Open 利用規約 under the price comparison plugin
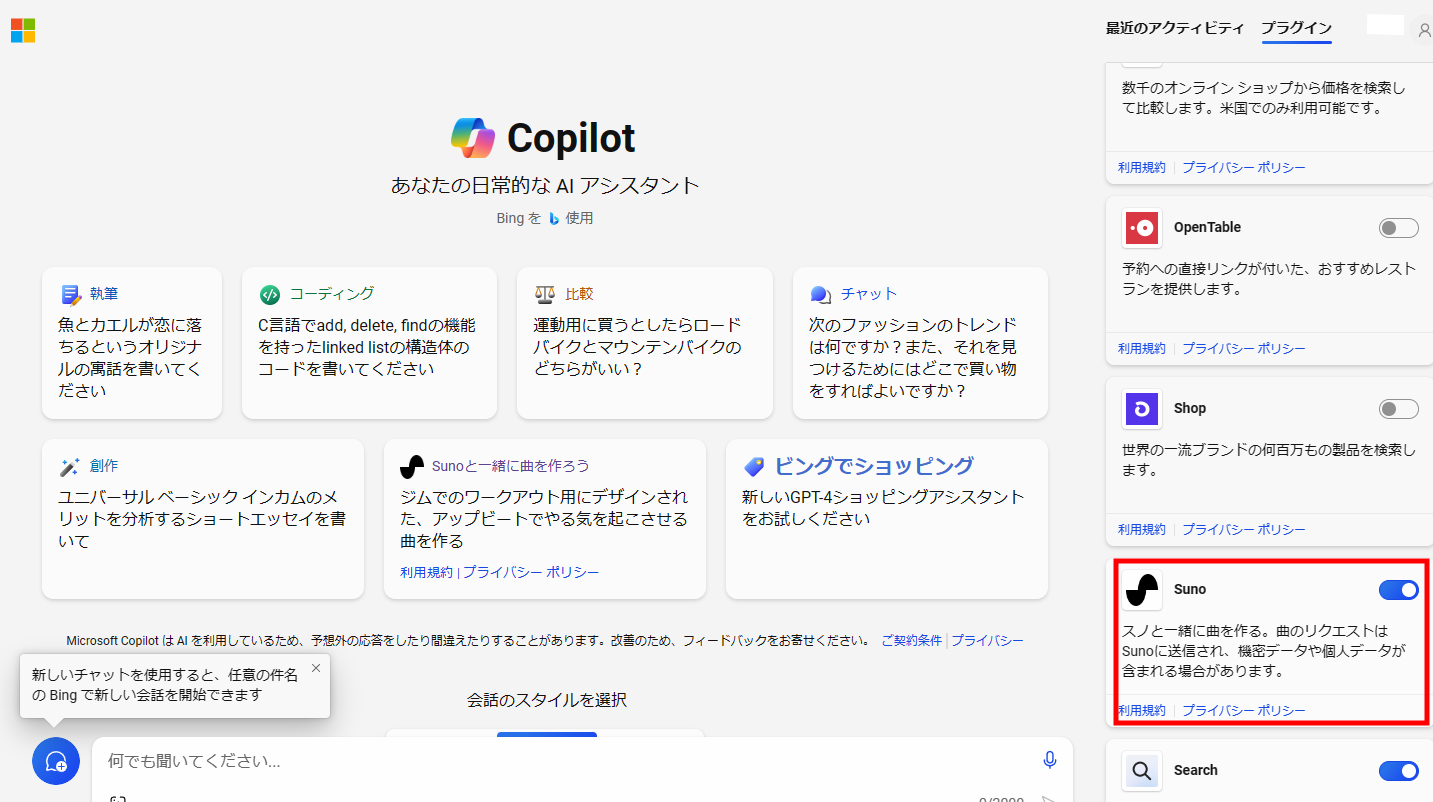 coord(1142,168)
